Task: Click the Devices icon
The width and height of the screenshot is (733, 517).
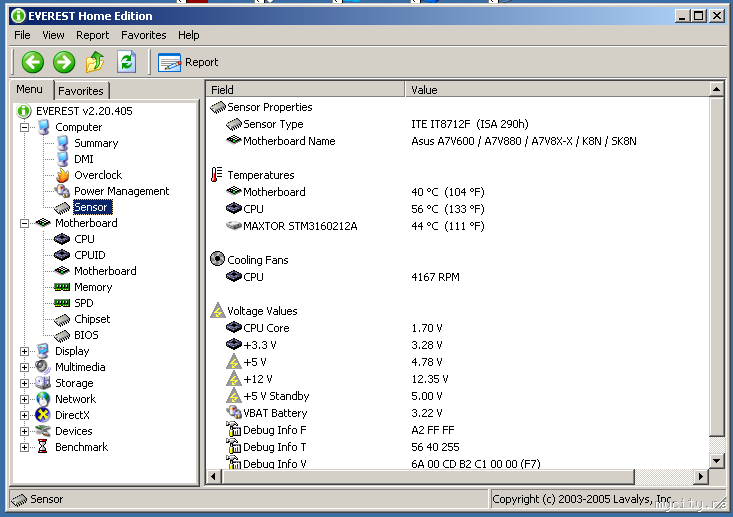Action: pos(43,431)
